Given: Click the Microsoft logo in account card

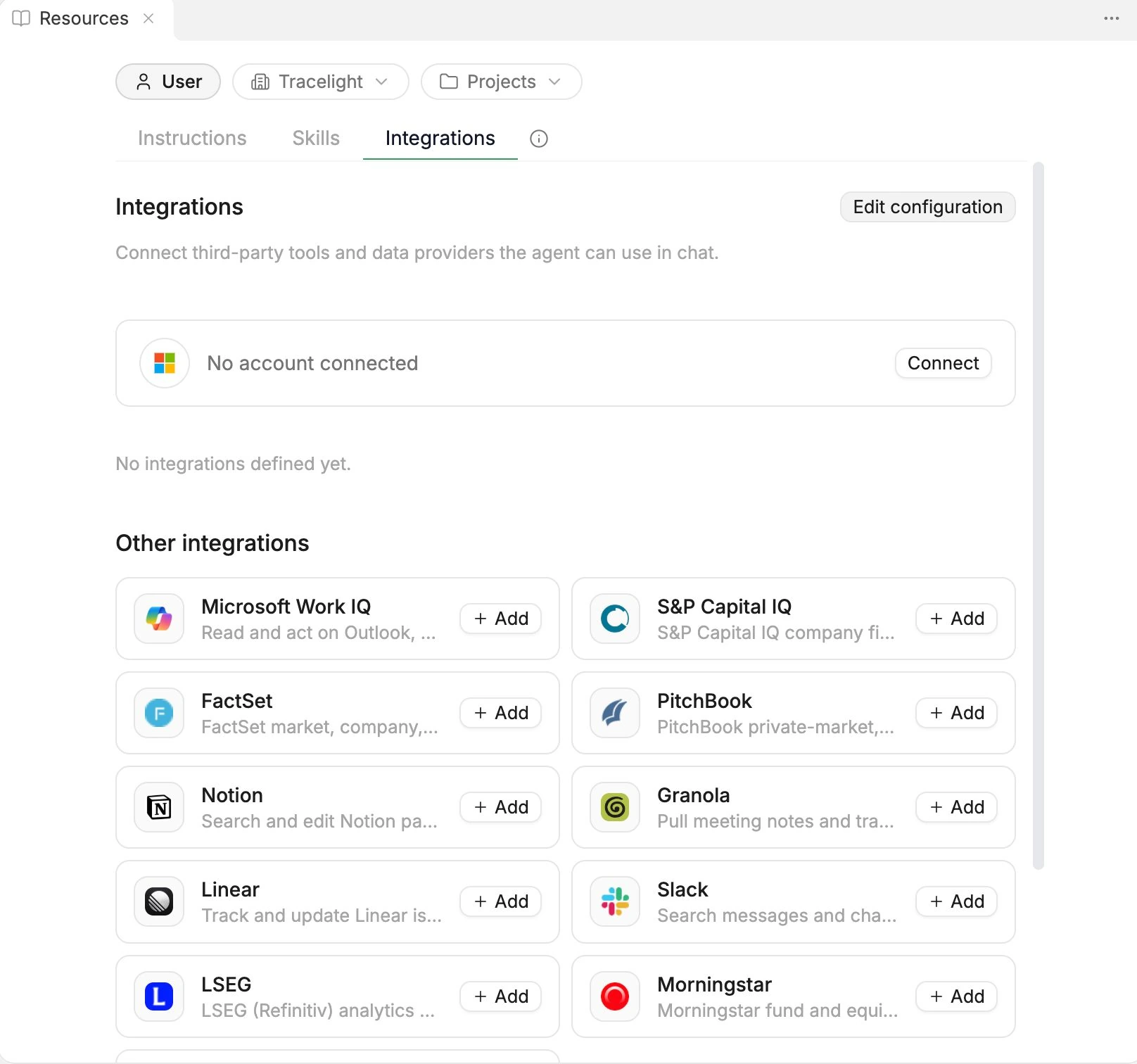Looking at the screenshot, I should [165, 363].
